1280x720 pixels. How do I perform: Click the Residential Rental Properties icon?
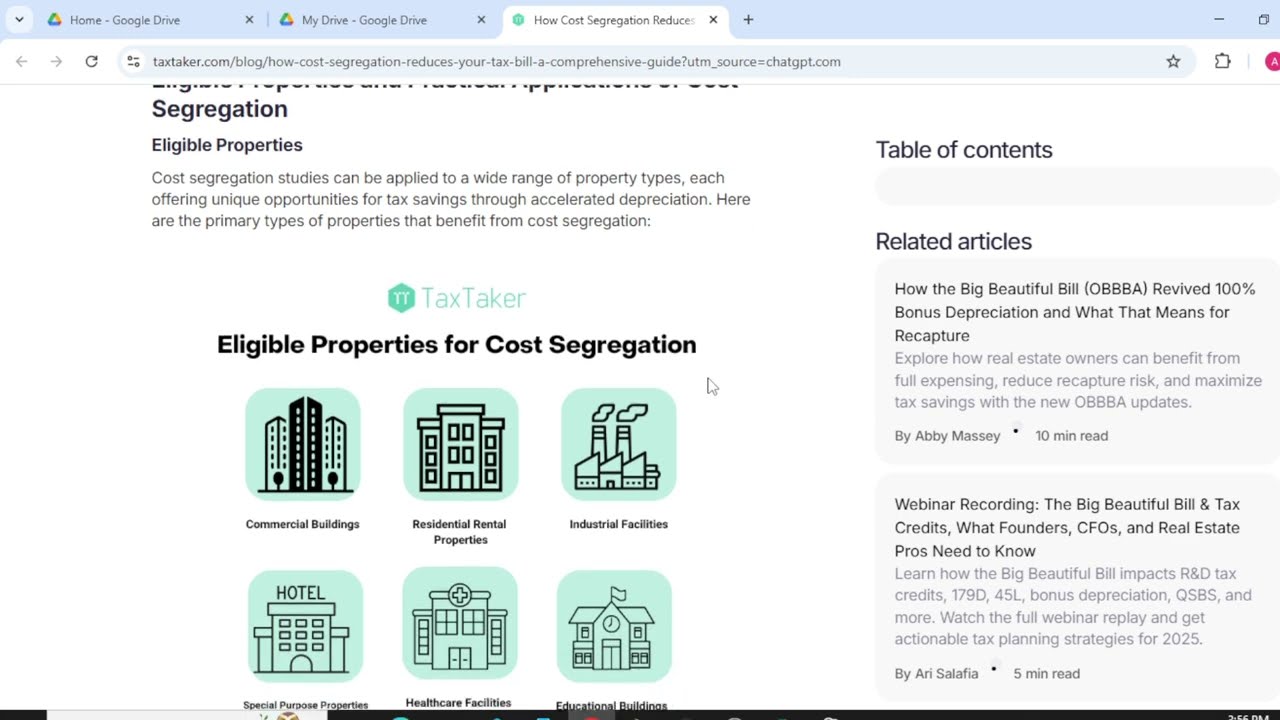coord(460,444)
